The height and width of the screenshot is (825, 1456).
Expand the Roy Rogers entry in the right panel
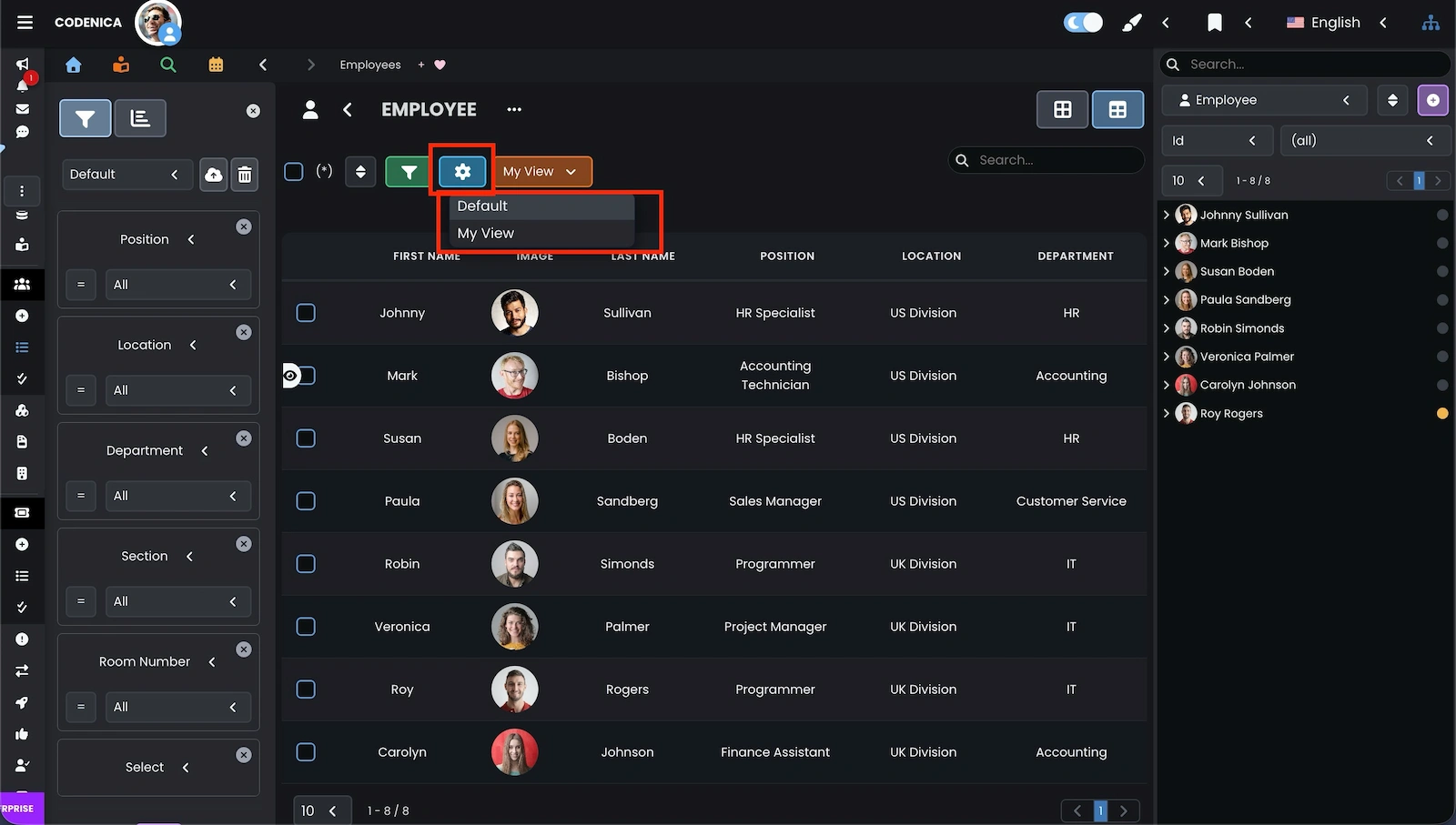tap(1168, 413)
